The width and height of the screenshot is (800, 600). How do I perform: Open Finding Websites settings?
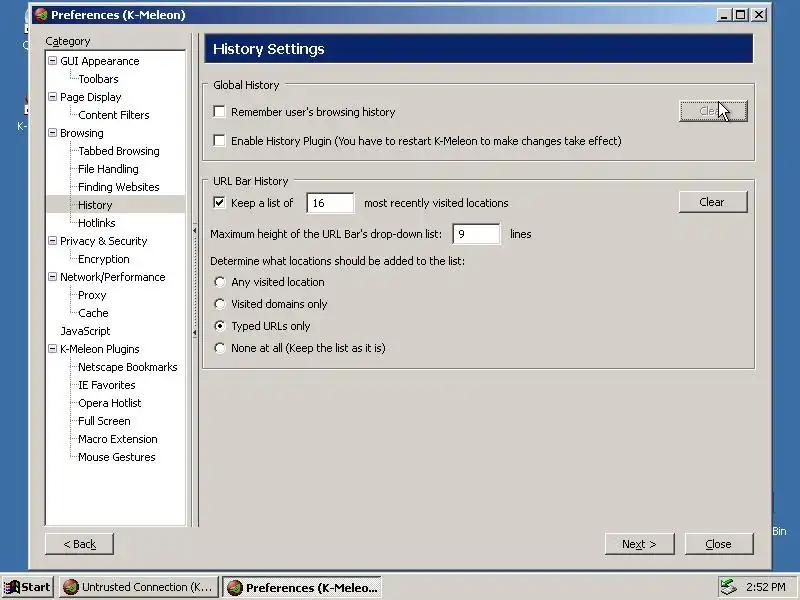click(118, 187)
